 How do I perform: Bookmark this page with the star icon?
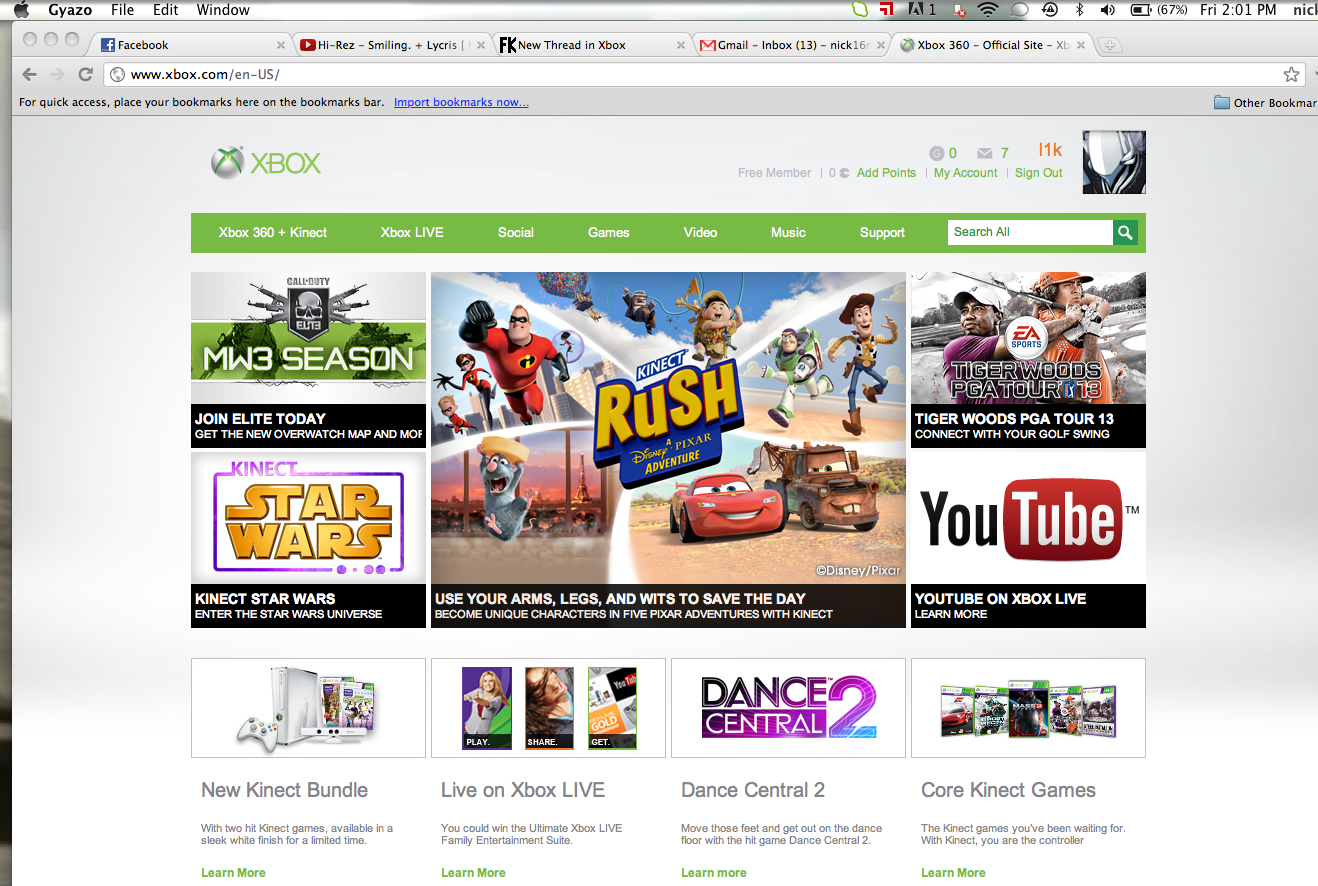[x=1291, y=74]
